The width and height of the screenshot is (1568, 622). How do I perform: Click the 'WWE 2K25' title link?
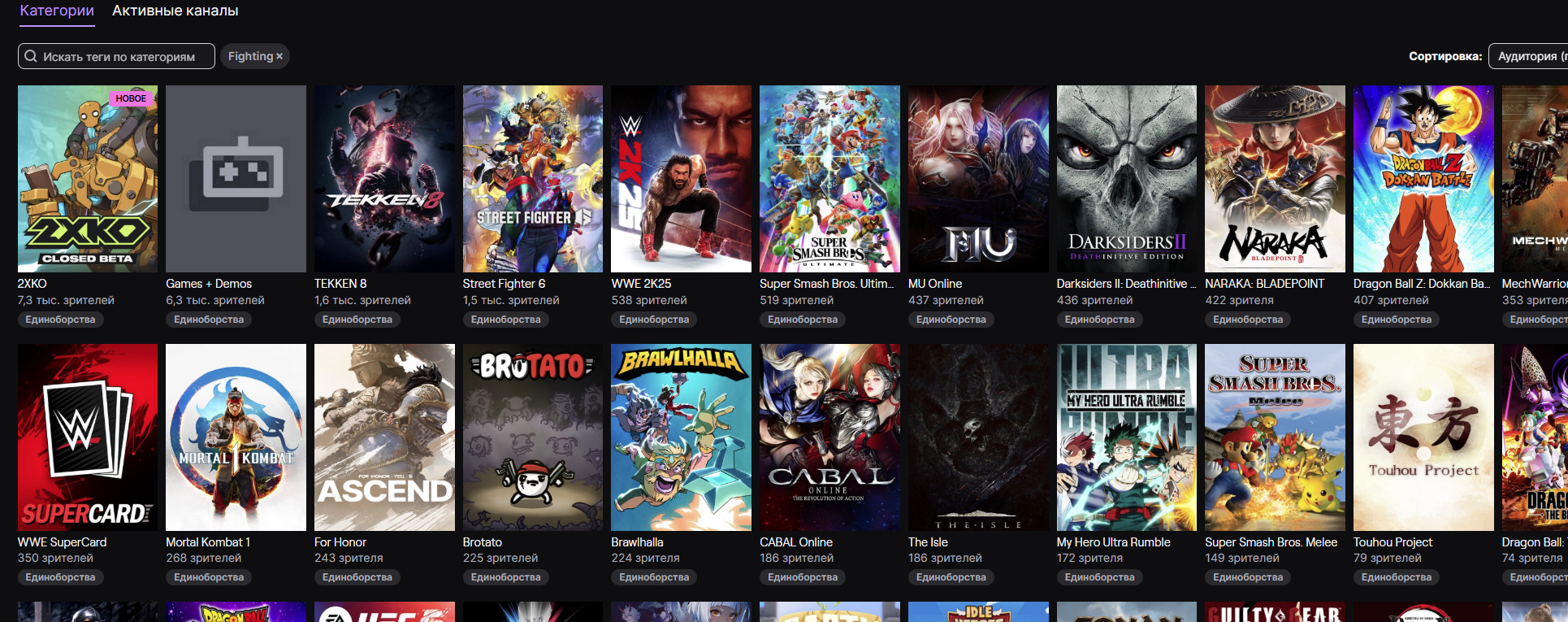click(x=641, y=284)
